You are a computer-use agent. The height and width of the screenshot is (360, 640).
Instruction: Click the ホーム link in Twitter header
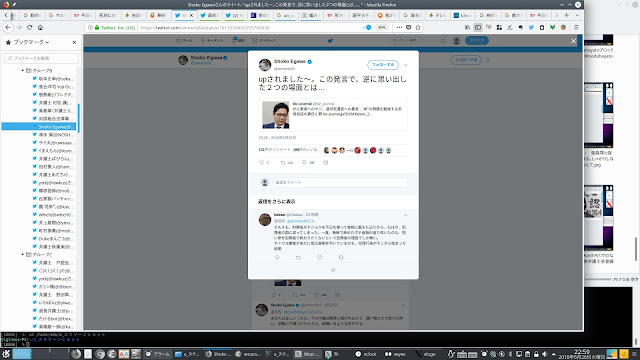184,40
